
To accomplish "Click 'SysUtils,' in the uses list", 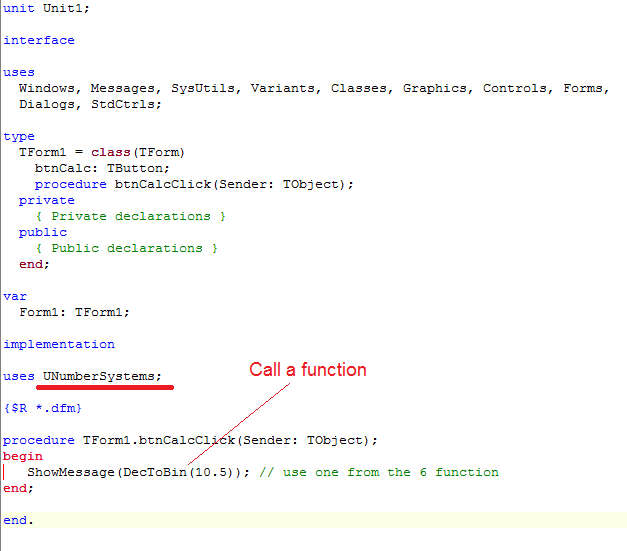I will pos(206,88).
